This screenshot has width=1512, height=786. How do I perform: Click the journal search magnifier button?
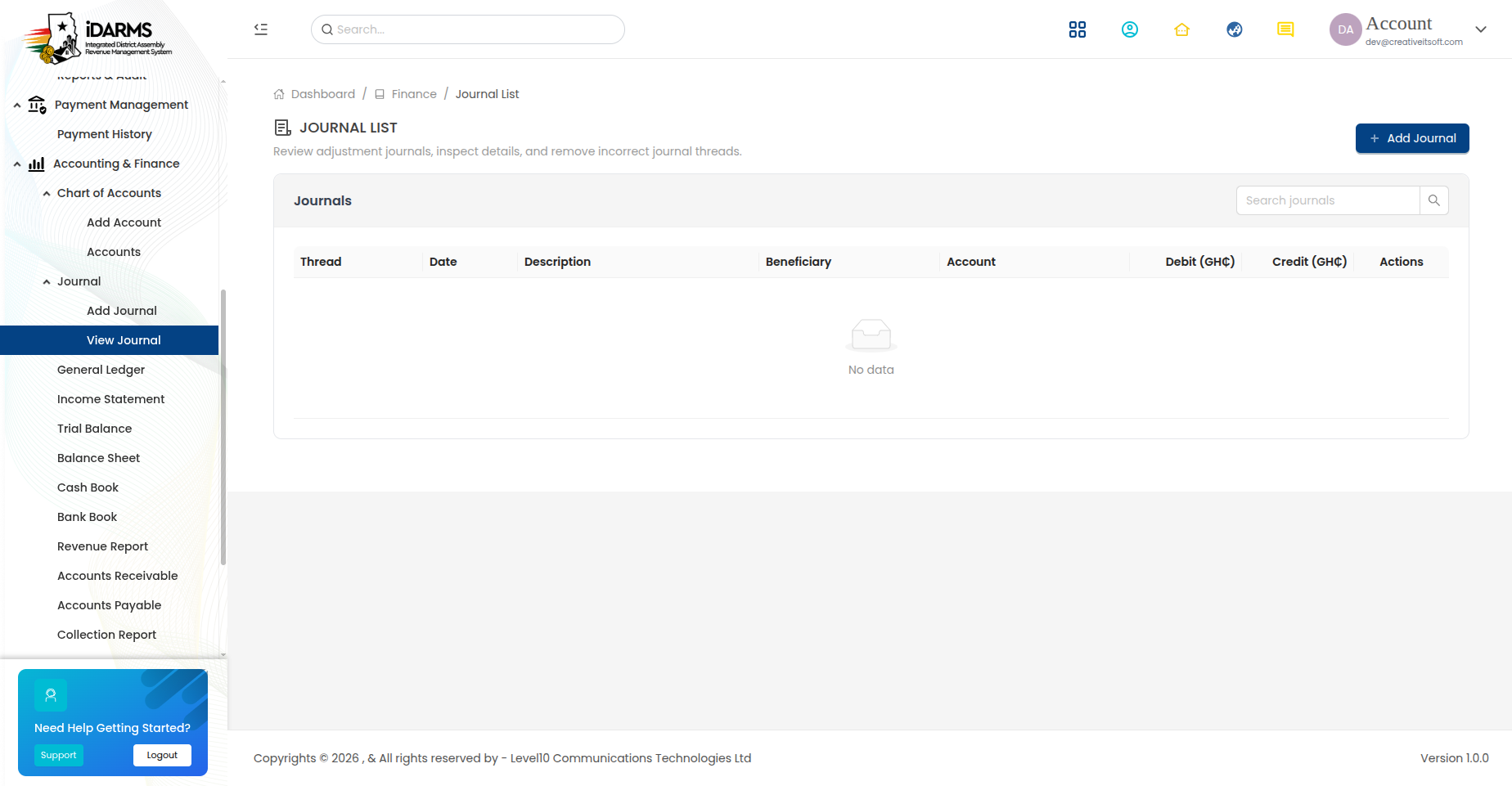pyautogui.click(x=1434, y=200)
